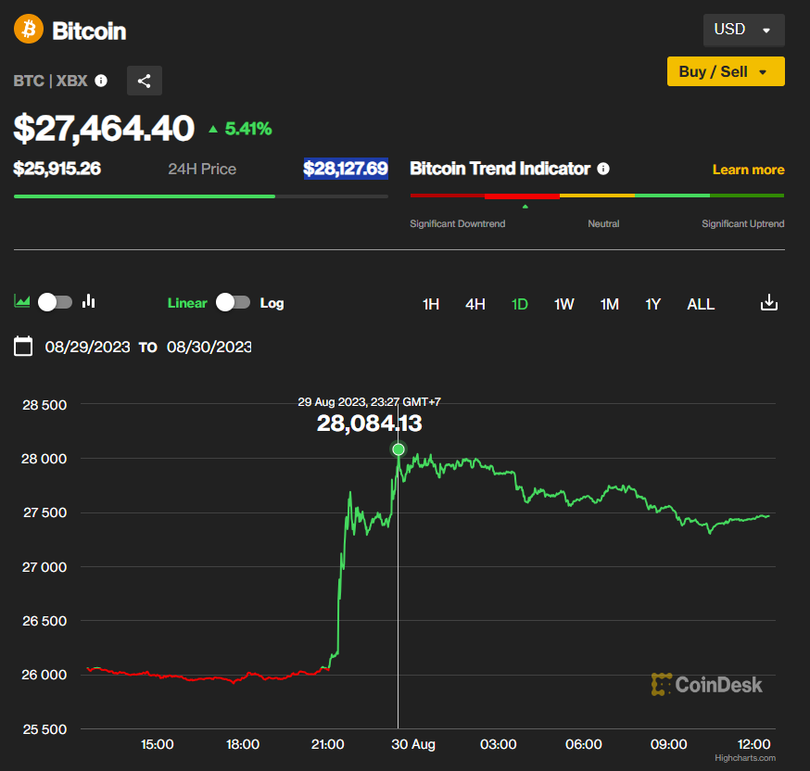Click the download chart icon
The width and height of the screenshot is (810, 771).
(769, 302)
